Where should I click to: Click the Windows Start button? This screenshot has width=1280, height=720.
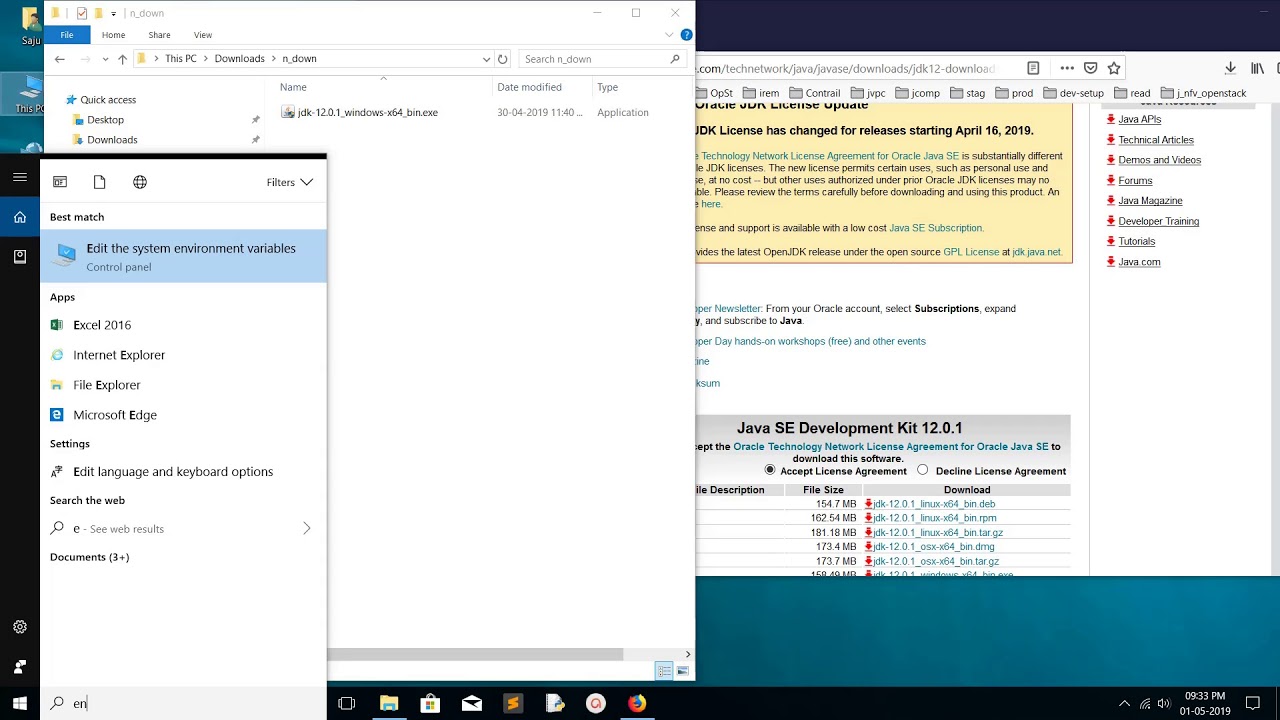click(x=20, y=704)
